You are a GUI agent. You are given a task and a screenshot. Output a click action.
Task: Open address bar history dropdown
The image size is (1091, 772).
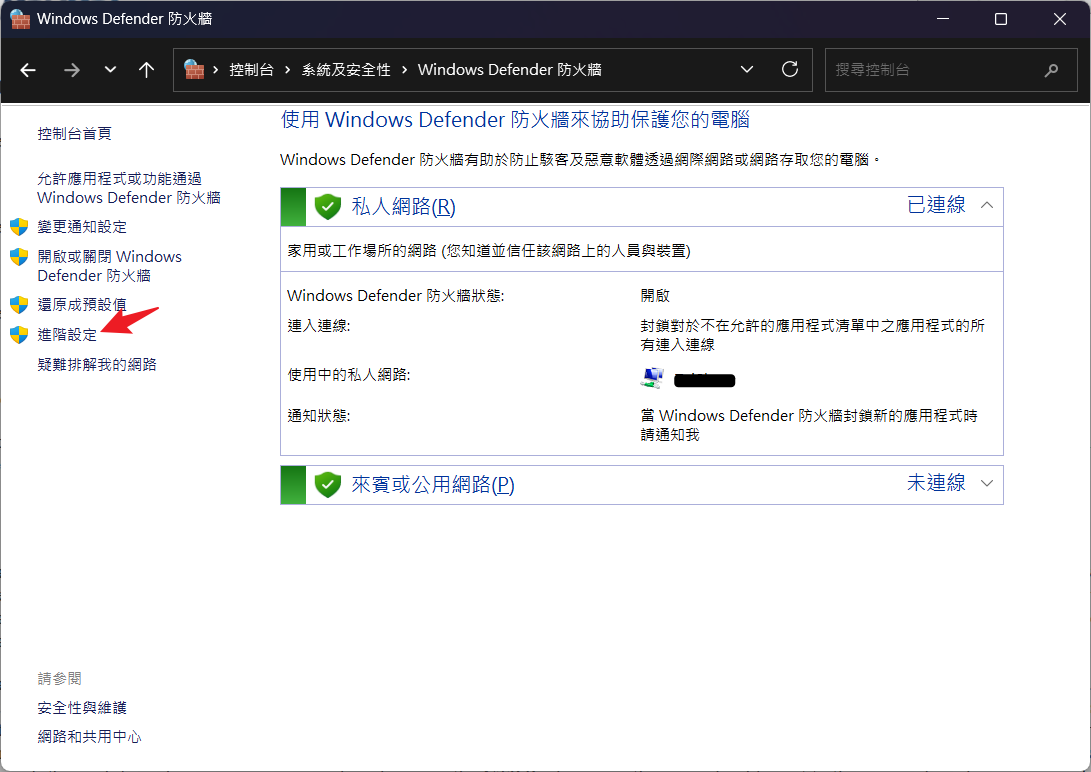[x=746, y=70]
